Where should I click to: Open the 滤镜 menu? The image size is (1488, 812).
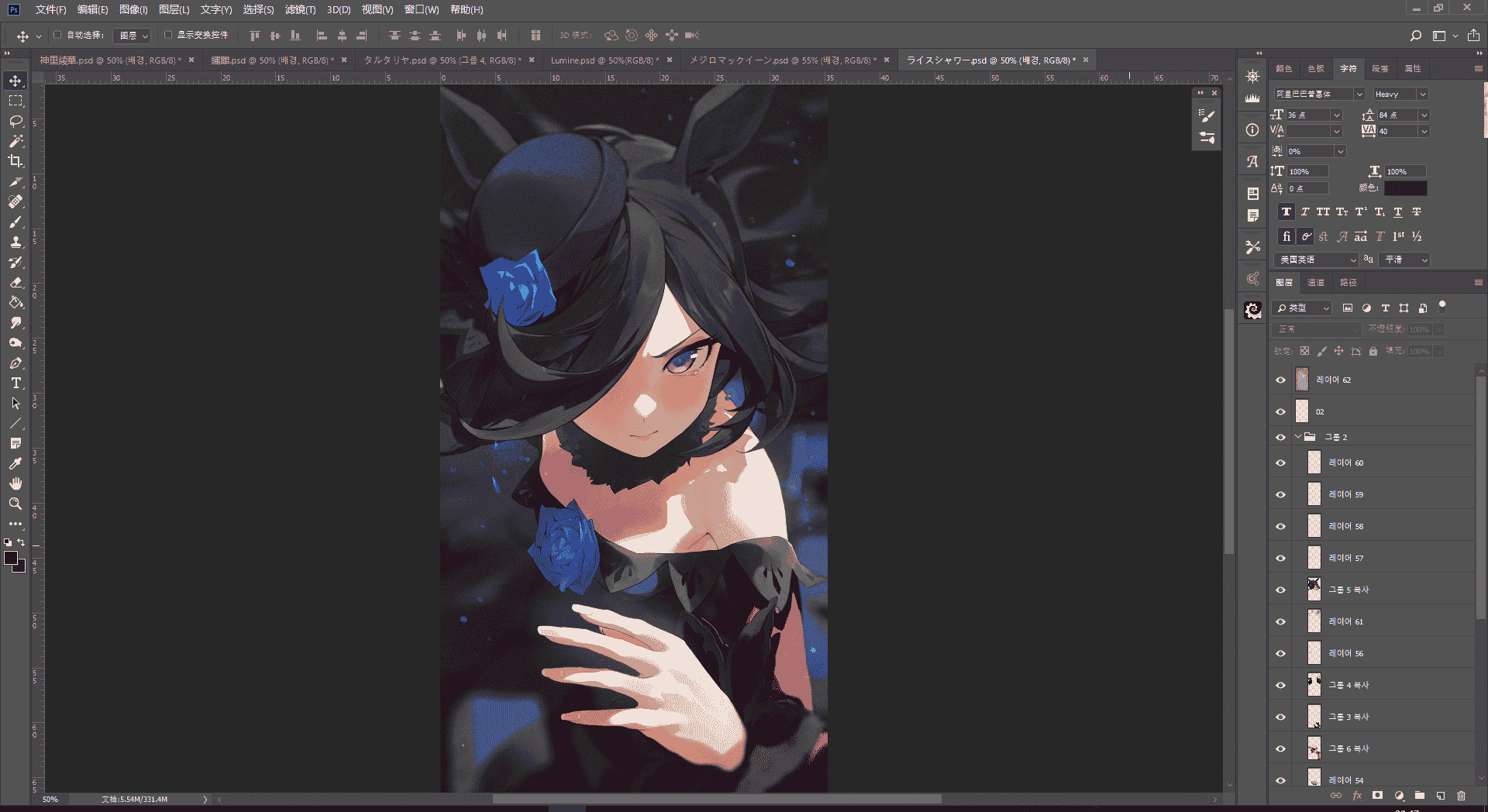coord(300,9)
